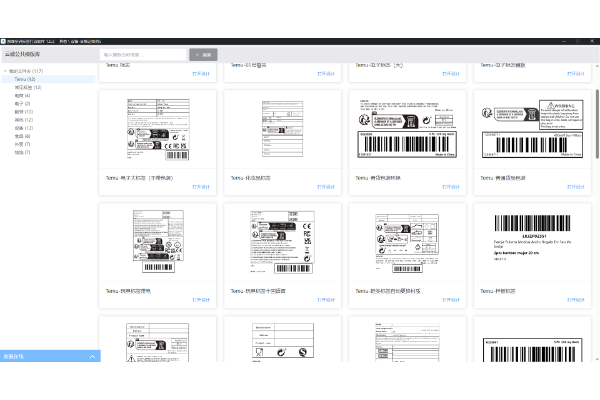Click the gray back button beside search
This screenshot has width=600, height=400.
coord(203,55)
